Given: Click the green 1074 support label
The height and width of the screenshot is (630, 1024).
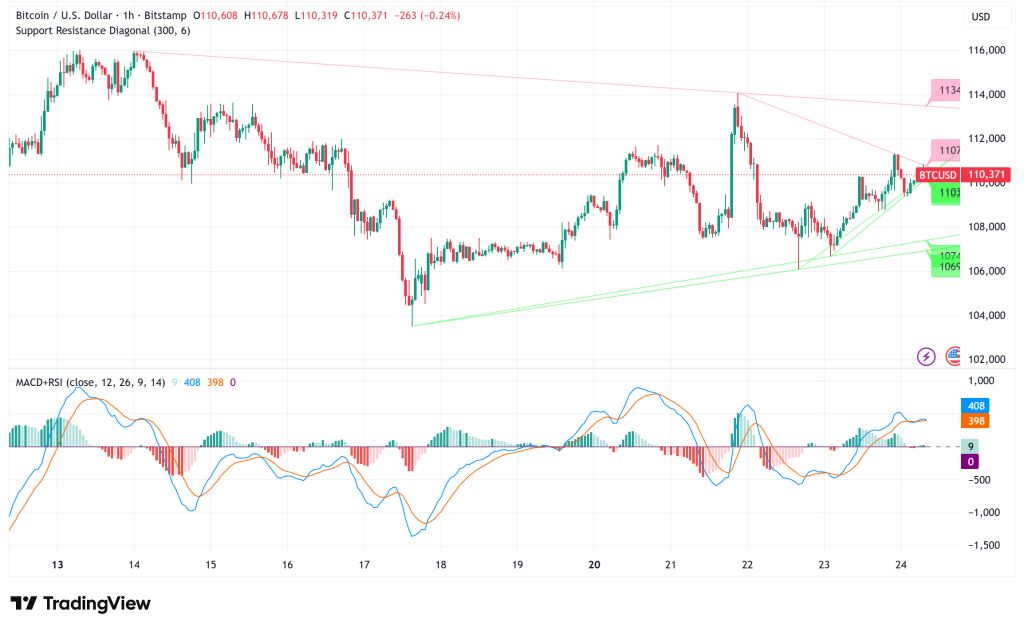Looking at the screenshot, I should [946, 256].
